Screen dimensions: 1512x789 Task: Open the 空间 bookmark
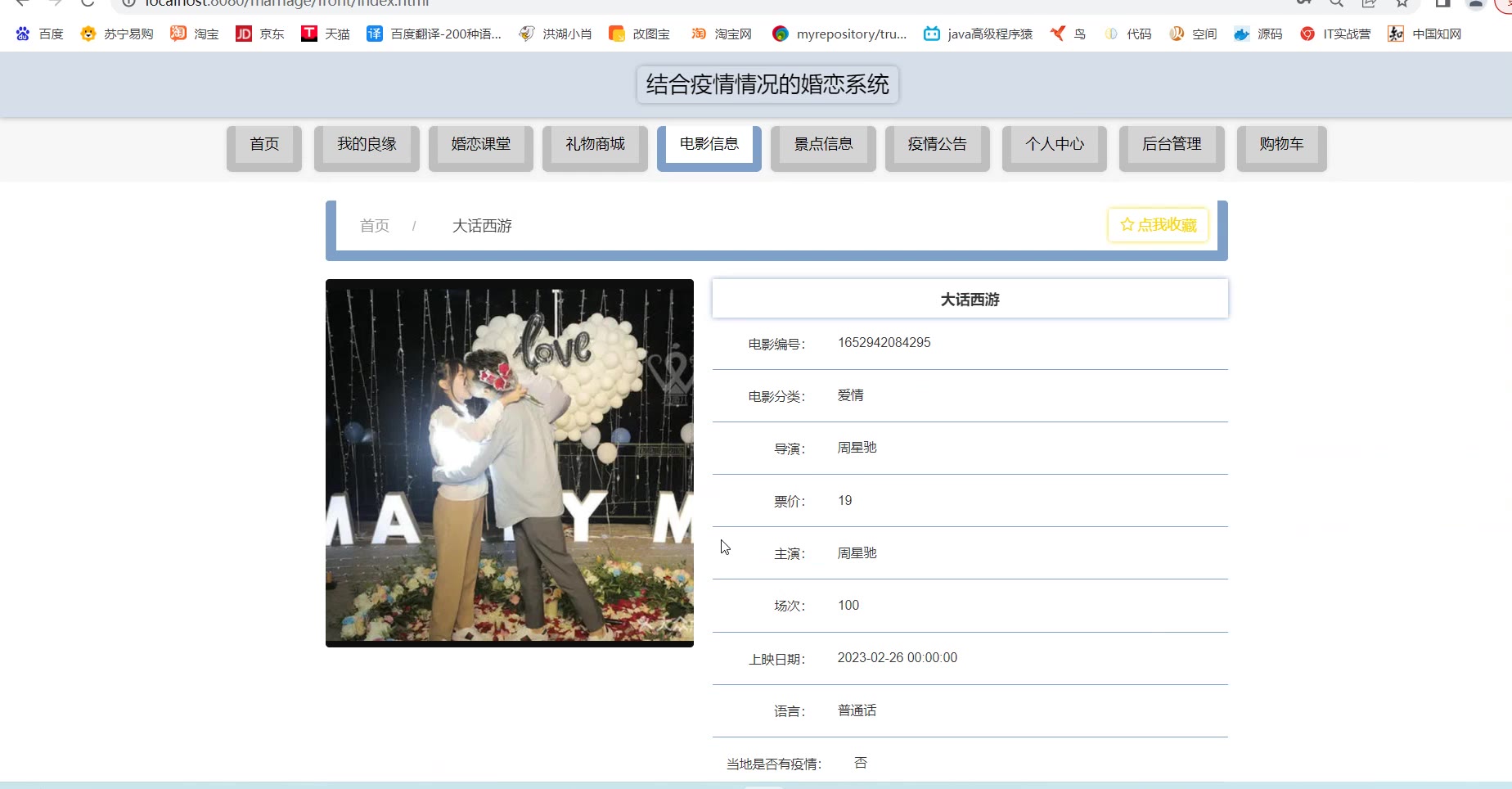pos(1193,34)
